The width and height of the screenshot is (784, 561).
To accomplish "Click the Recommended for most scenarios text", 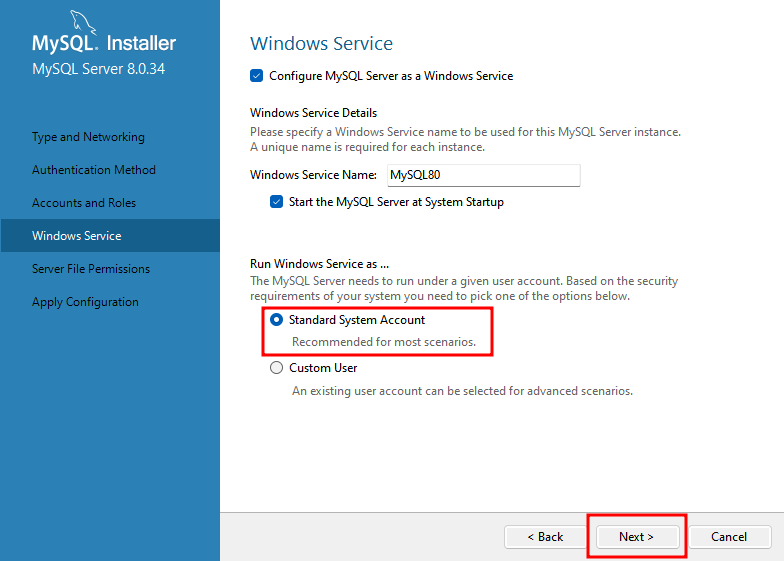I will [x=384, y=342].
